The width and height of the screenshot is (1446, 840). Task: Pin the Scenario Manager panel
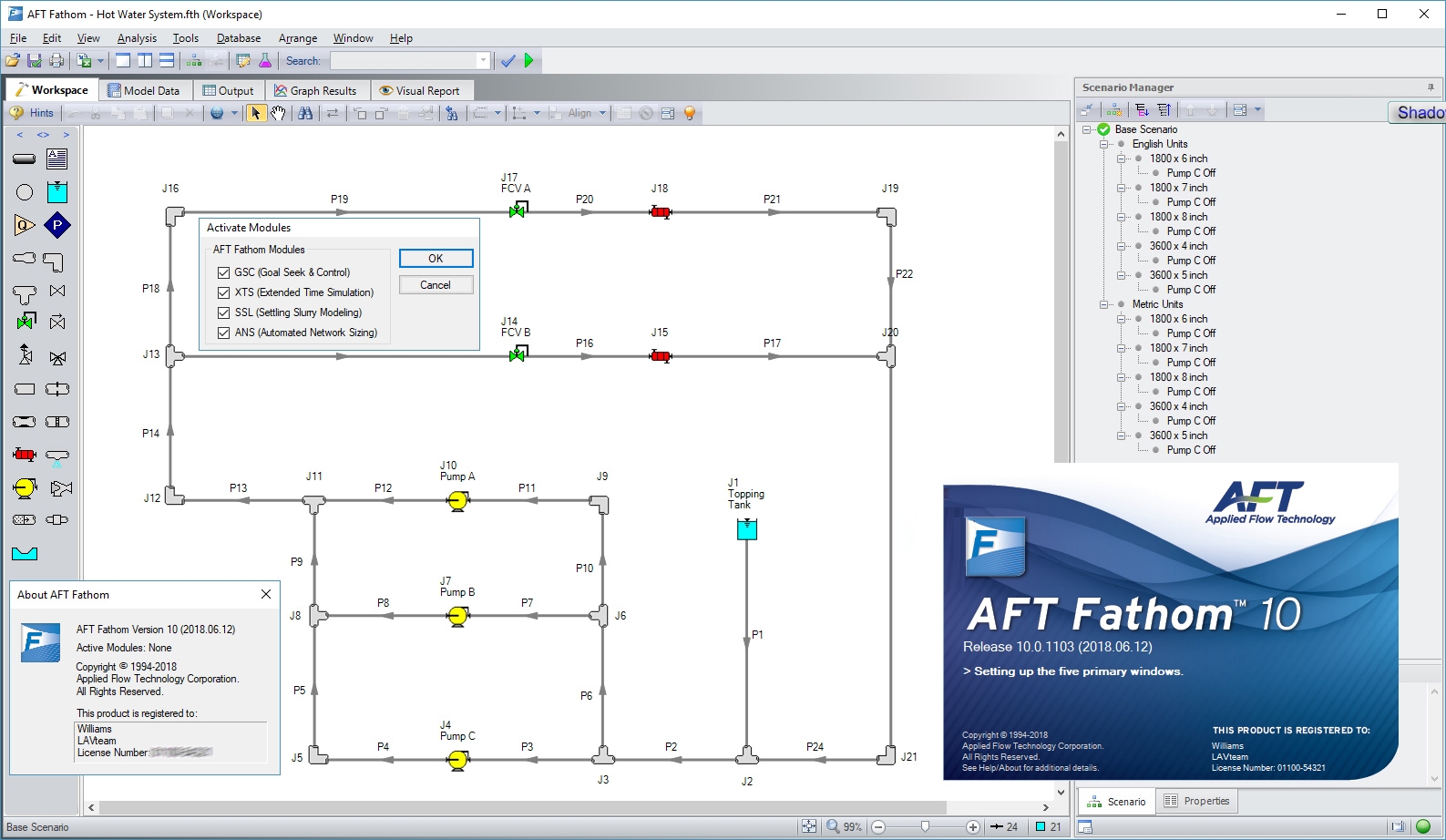click(x=1431, y=87)
